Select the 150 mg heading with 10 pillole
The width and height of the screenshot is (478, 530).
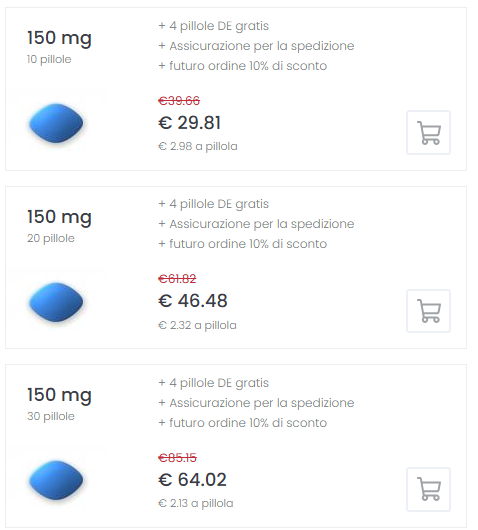[x=59, y=38]
